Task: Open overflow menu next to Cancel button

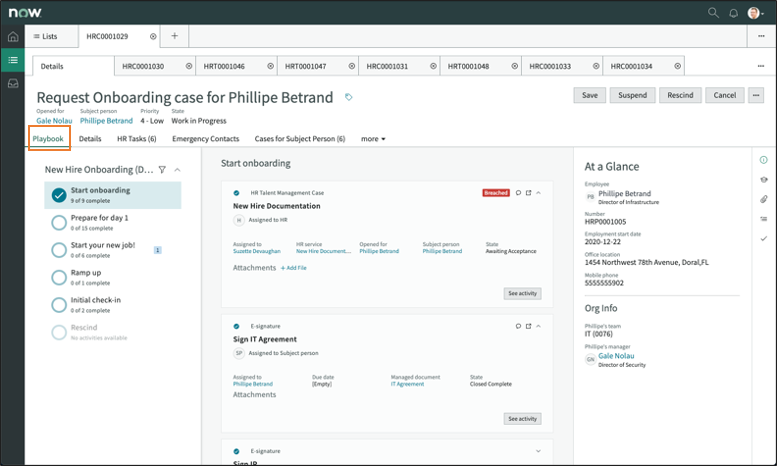Action: click(756, 95)
